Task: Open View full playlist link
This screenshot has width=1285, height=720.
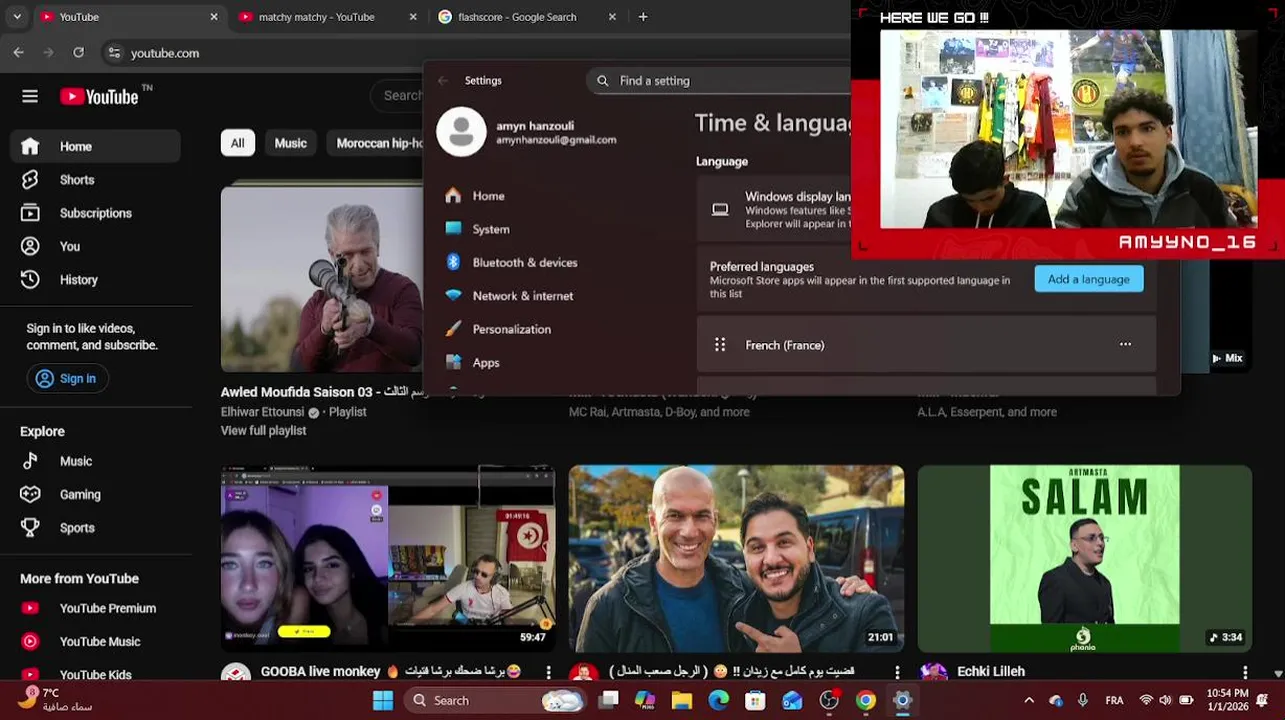Action: 264,431
